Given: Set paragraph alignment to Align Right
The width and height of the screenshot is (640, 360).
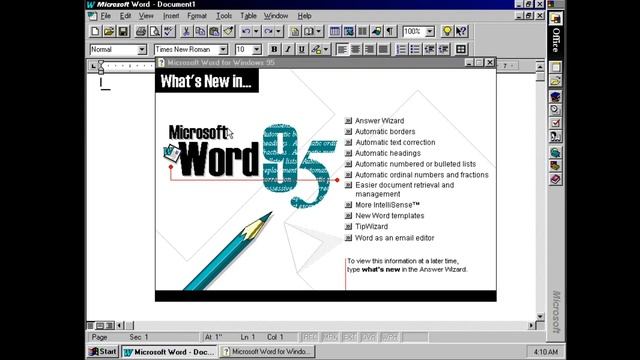Looking at the screenshot, I should [370, 49].
